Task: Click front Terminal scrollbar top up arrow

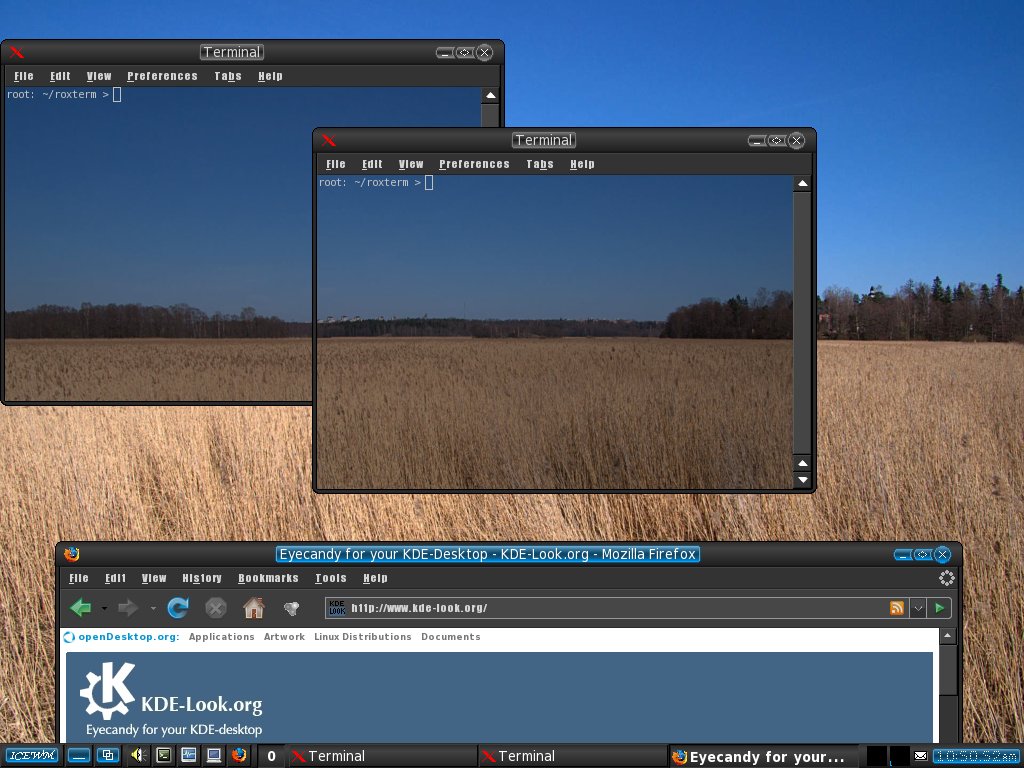Action: [803, 184]
